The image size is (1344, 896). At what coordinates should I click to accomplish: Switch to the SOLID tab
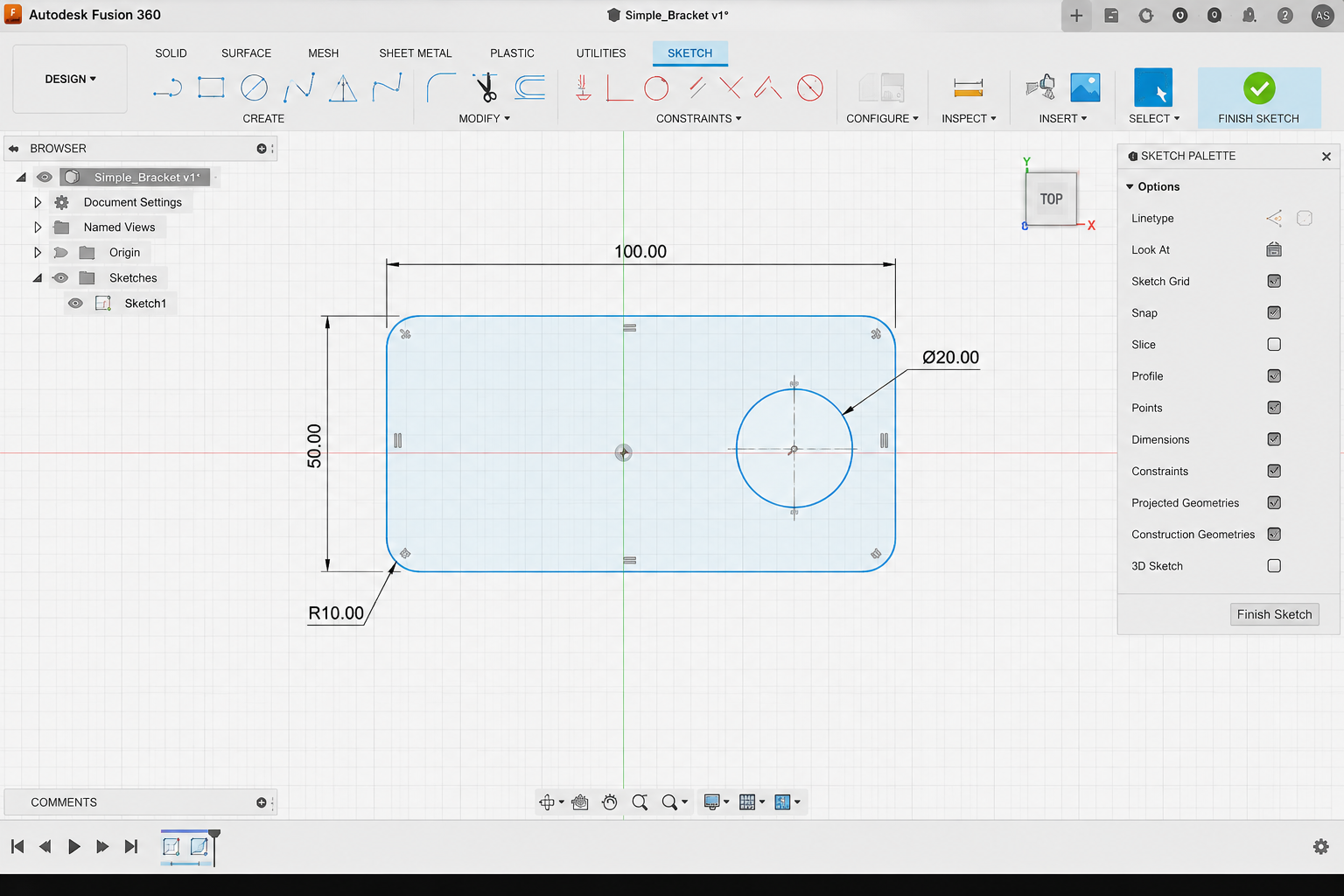pos(171,53)
